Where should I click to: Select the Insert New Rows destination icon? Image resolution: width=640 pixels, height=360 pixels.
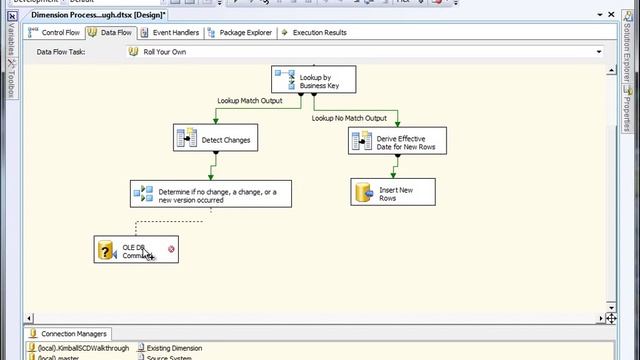pos(364,192)
